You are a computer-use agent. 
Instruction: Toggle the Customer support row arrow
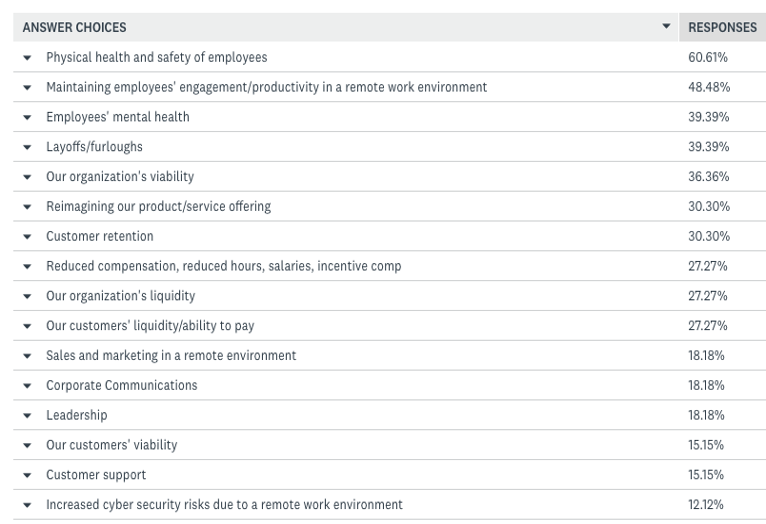click(x=27, y=476)
